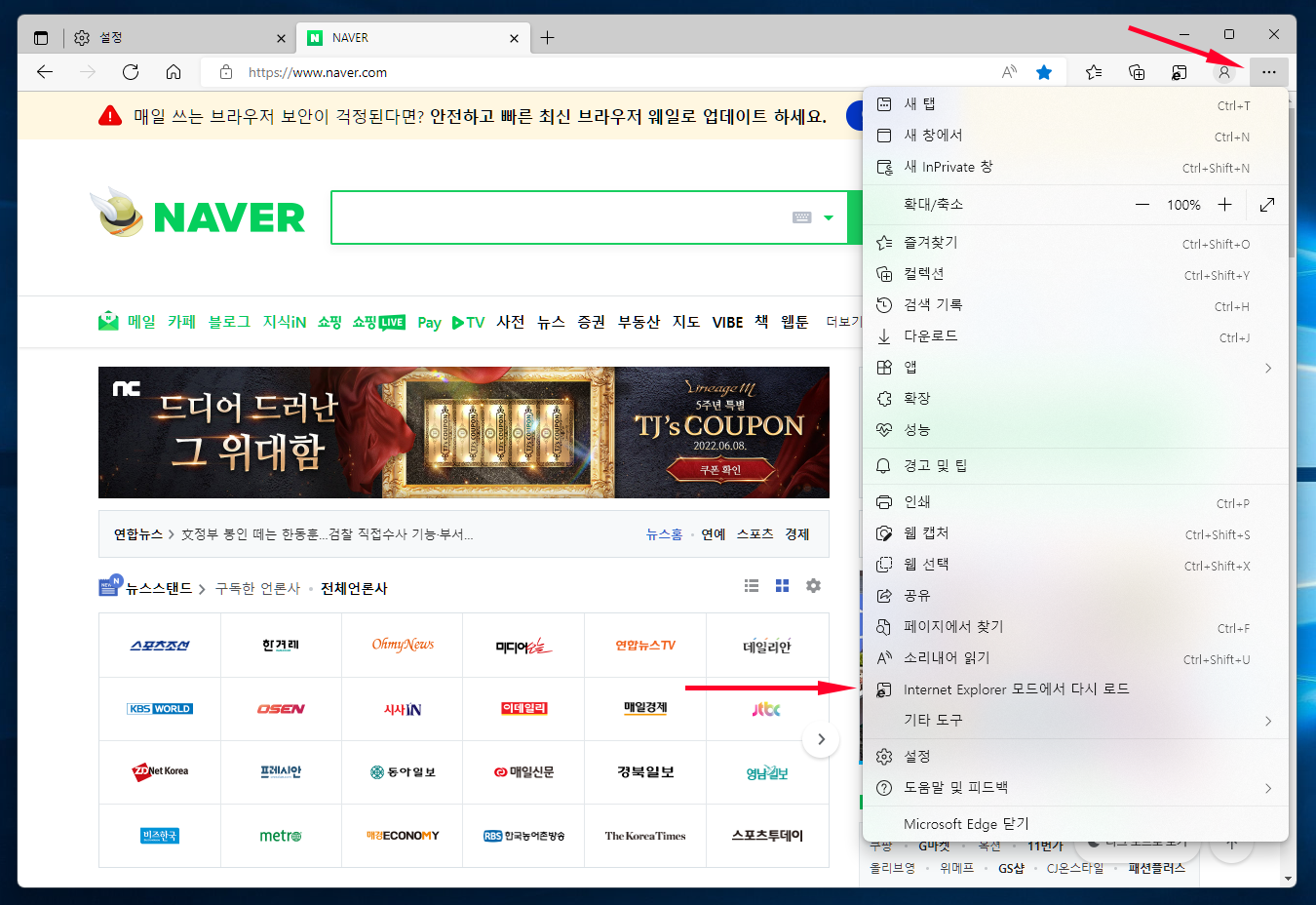Click the lock icon in address bar
This screenshot has height=905, width=1316.
pos(226,72)
